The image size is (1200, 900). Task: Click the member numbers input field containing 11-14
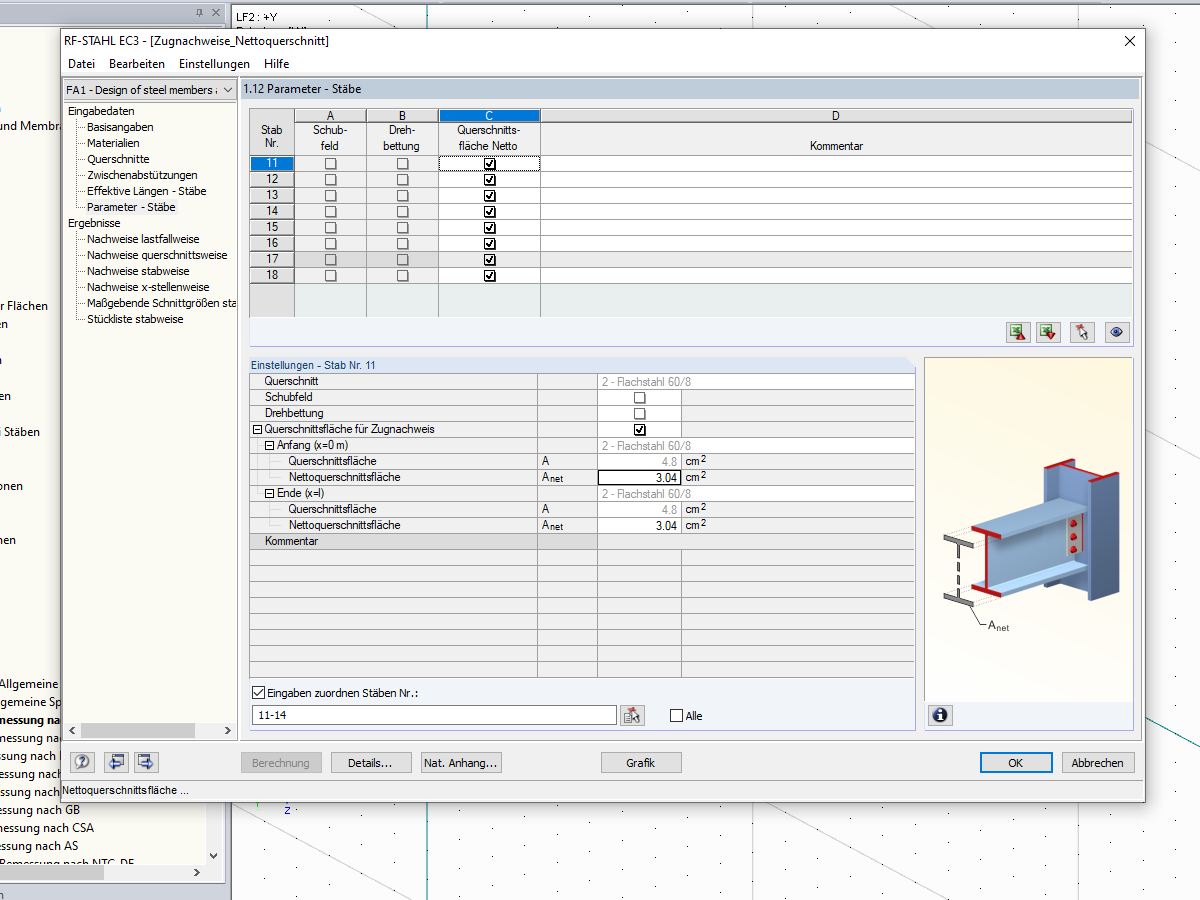pyautogui.click(x=434, y=716)
